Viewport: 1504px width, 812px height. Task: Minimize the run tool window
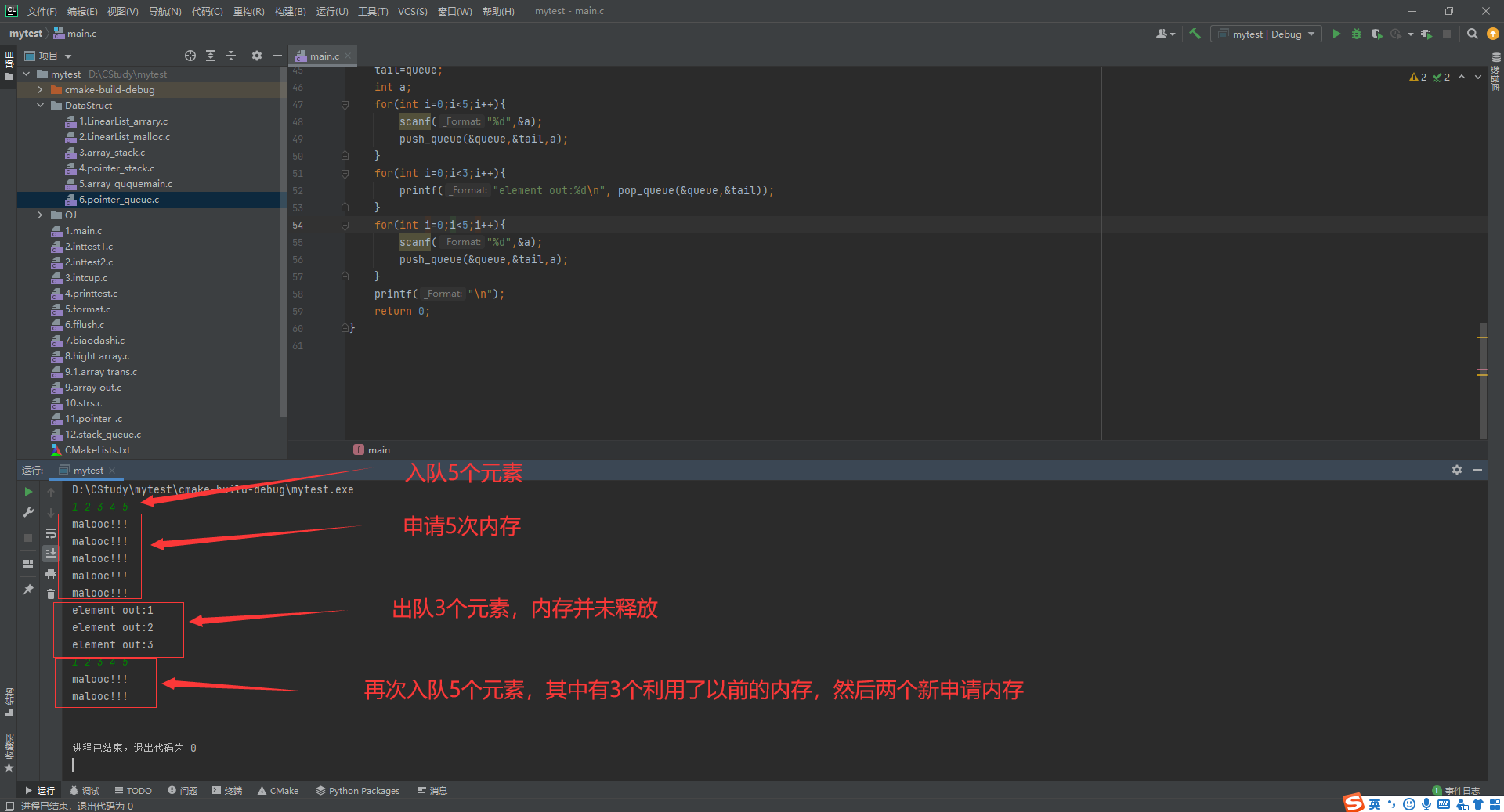point(1477,470)
